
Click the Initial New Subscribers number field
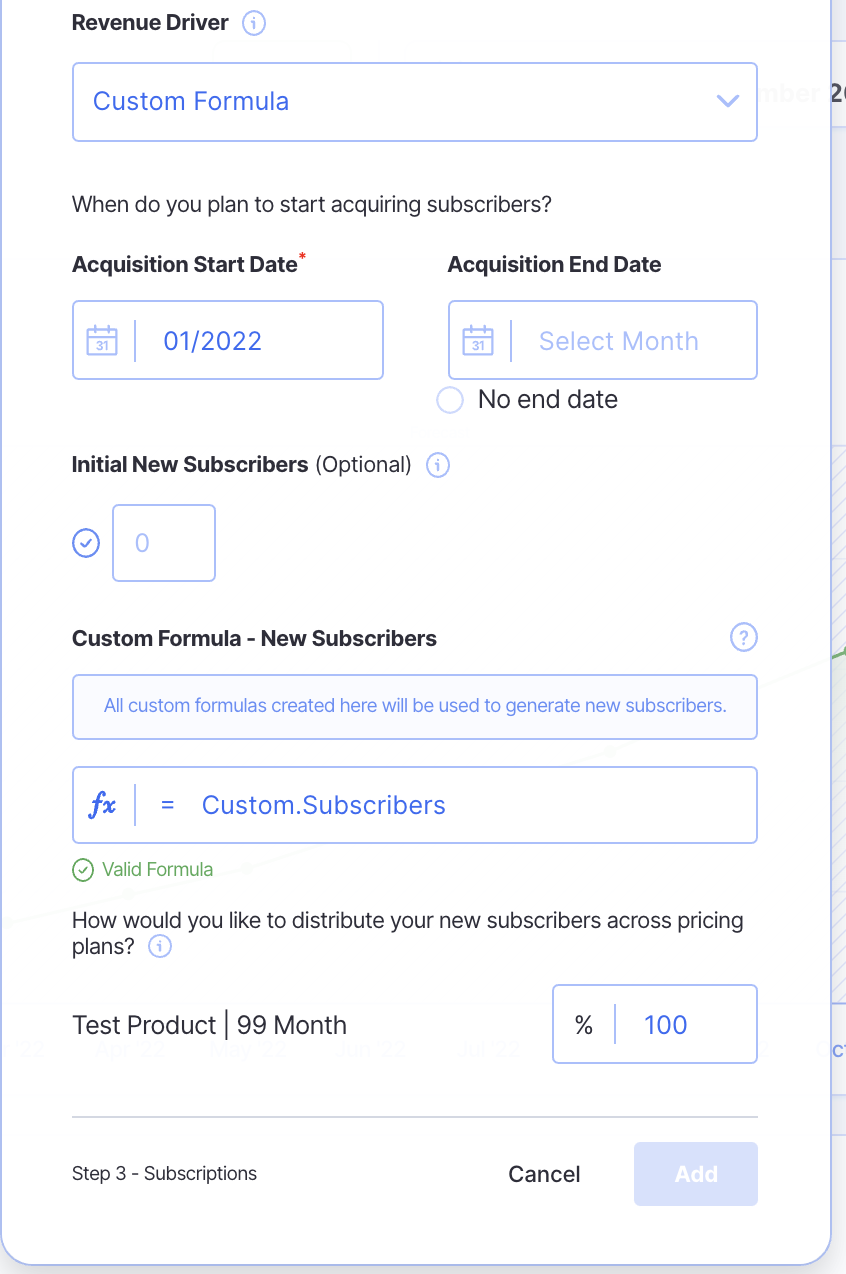(x=164, y=543)
